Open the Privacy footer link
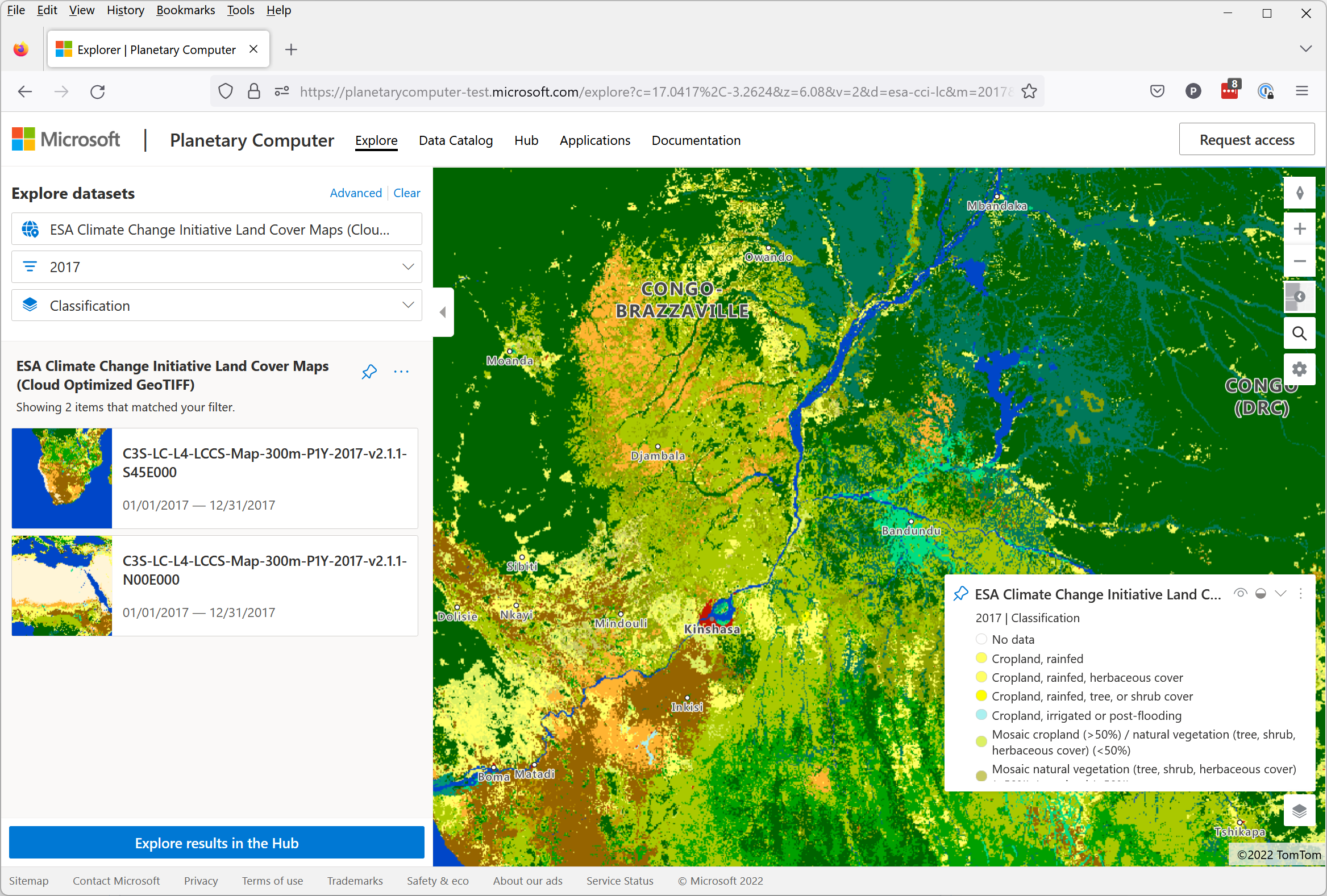This screenshot has height=896, width=1327. click(201, 881)
